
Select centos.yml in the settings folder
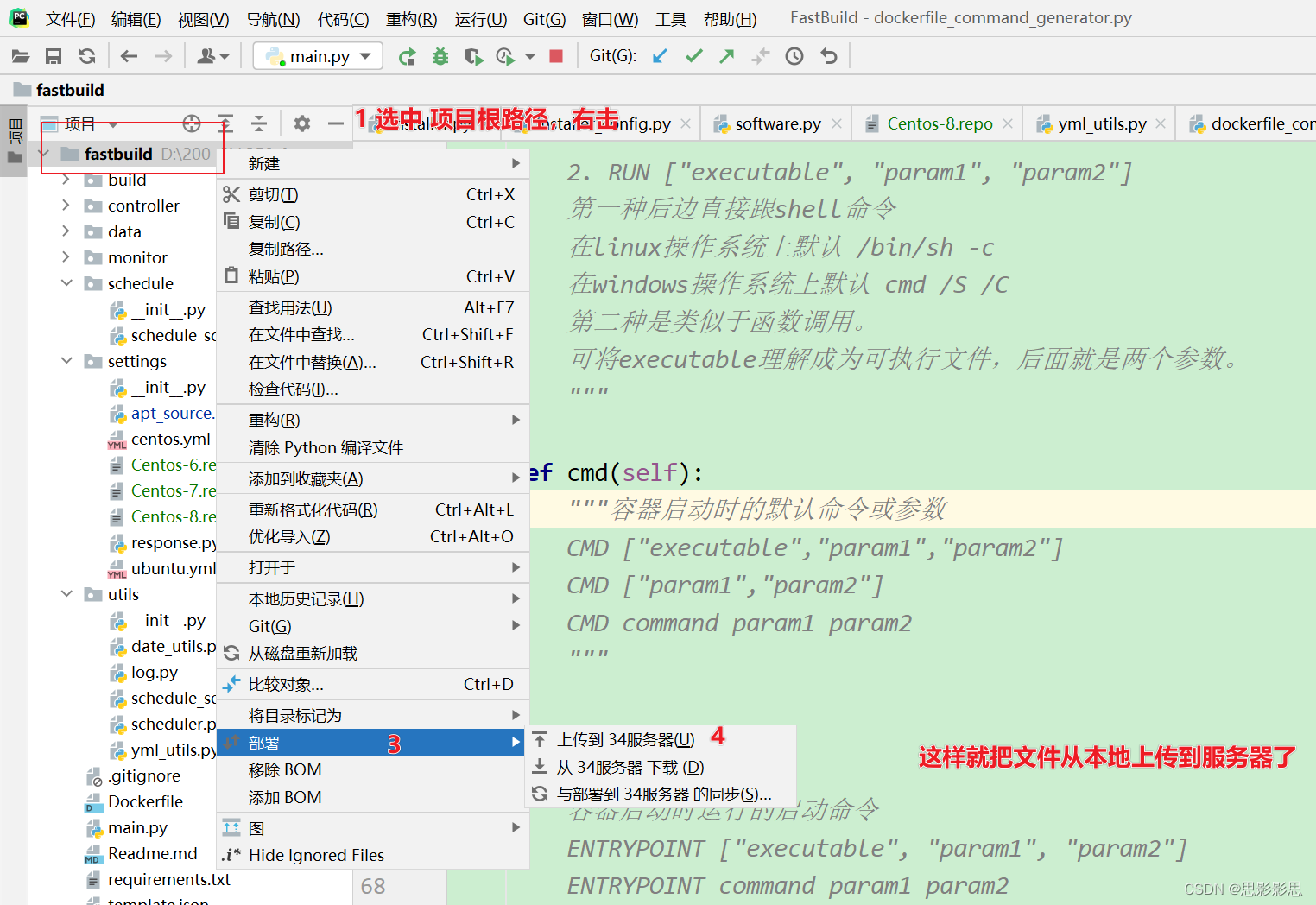170,439
